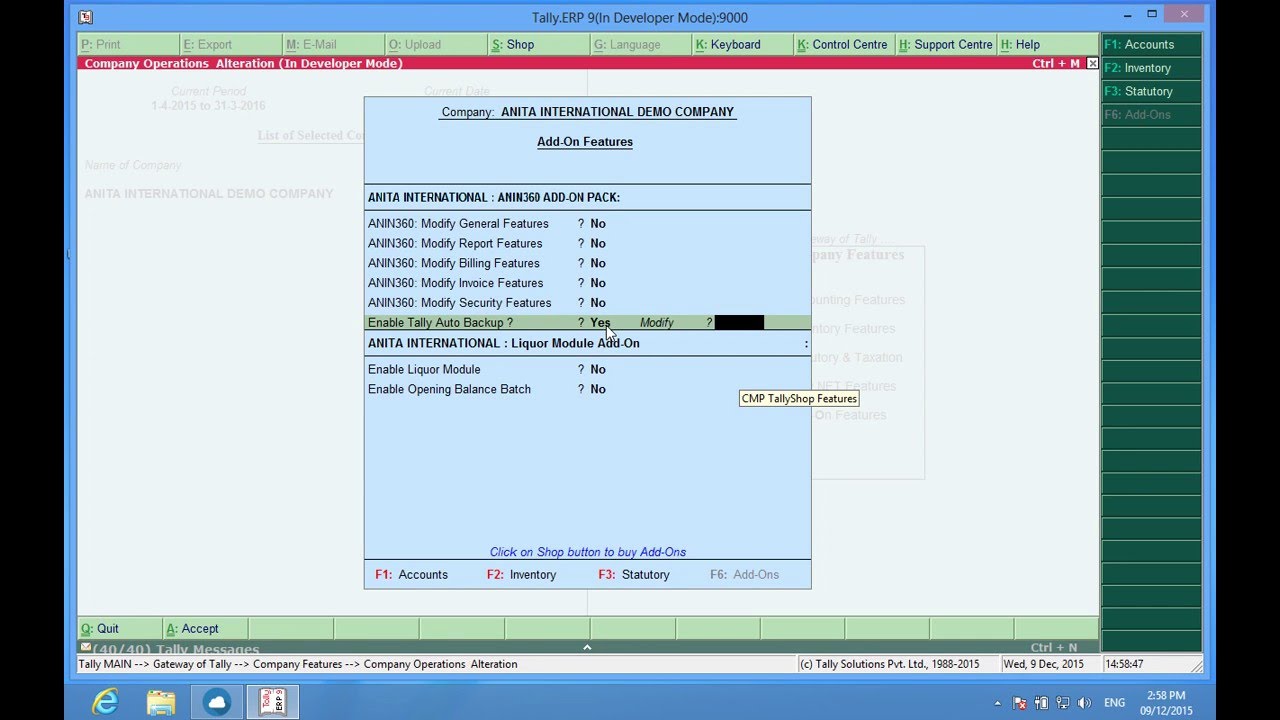Click the Tally title bar app icon

pos(86,17)
